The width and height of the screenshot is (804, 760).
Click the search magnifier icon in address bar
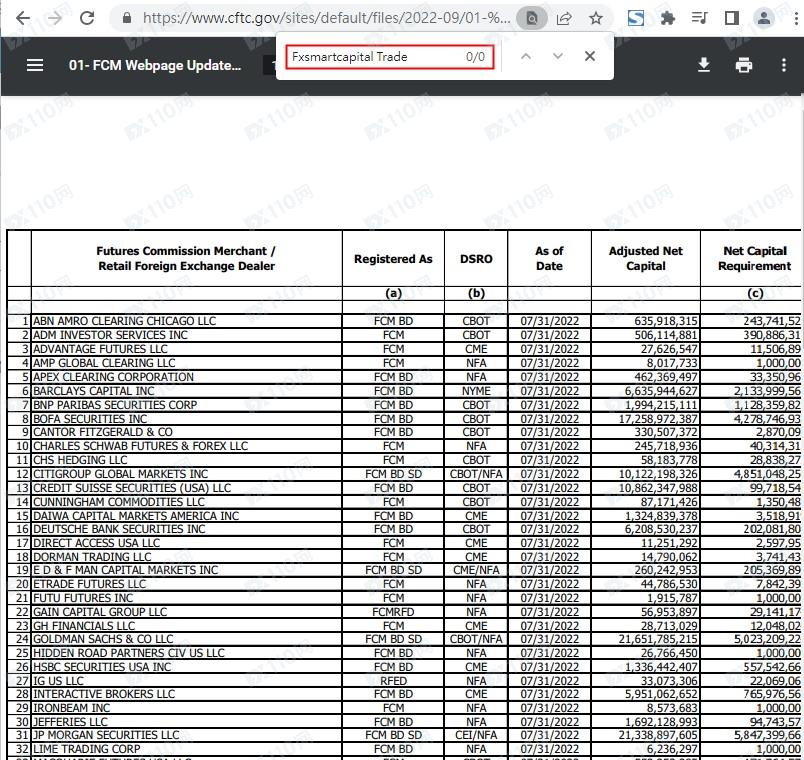pos(533,18)
